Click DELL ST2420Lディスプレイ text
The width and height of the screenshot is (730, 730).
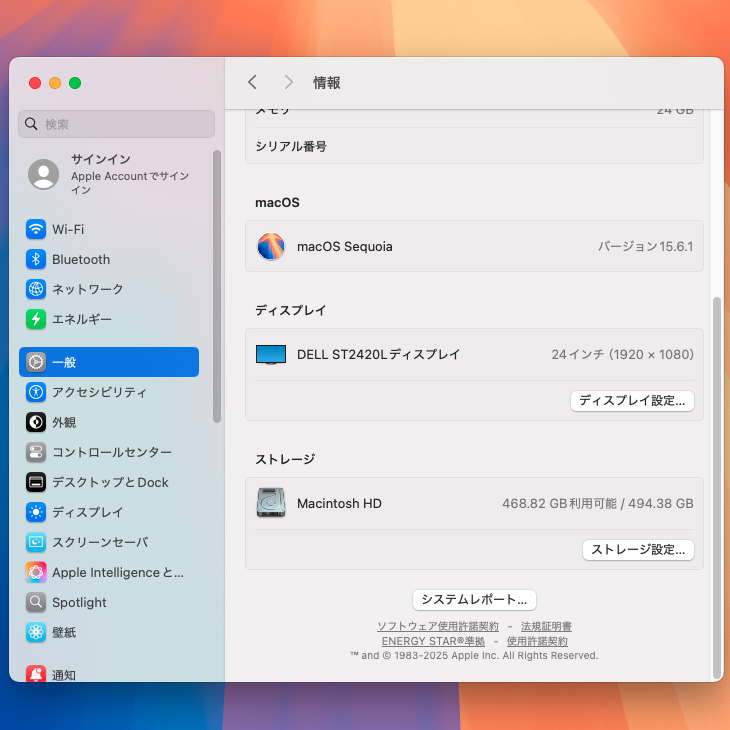(x=379, y=355)
